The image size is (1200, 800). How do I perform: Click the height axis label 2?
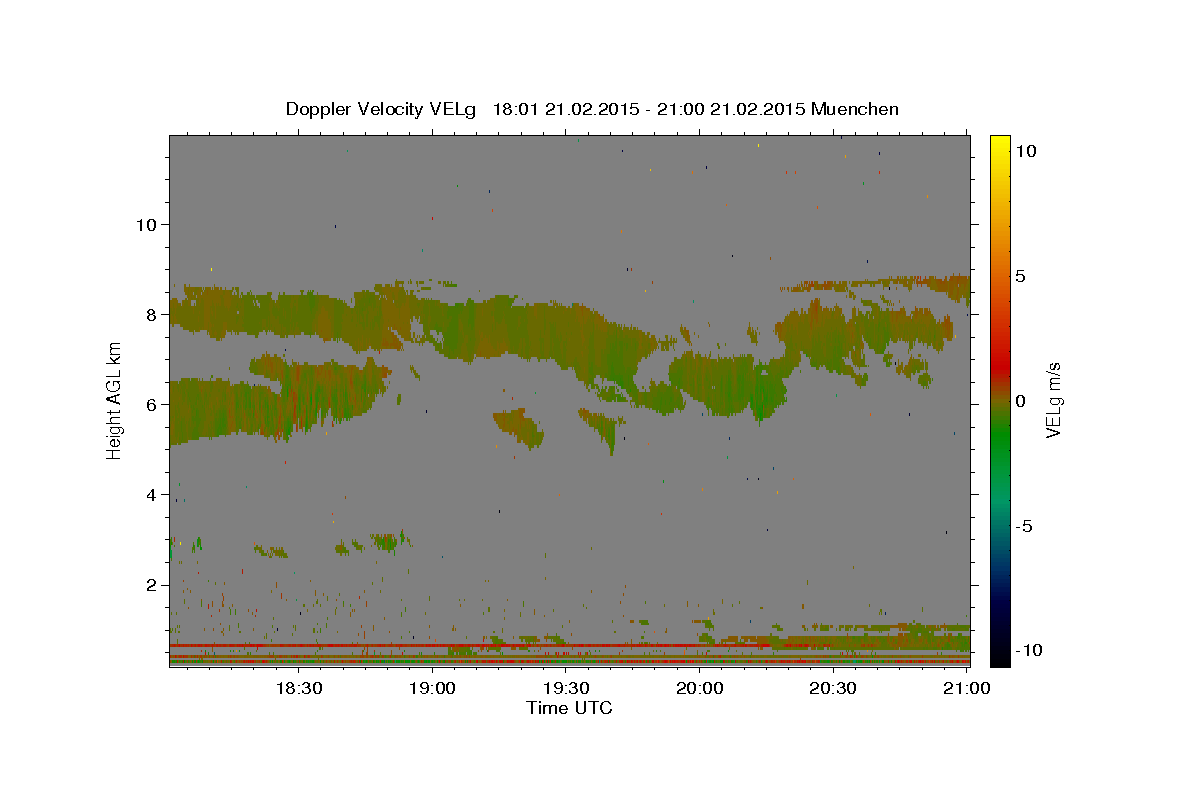[152, 584]
